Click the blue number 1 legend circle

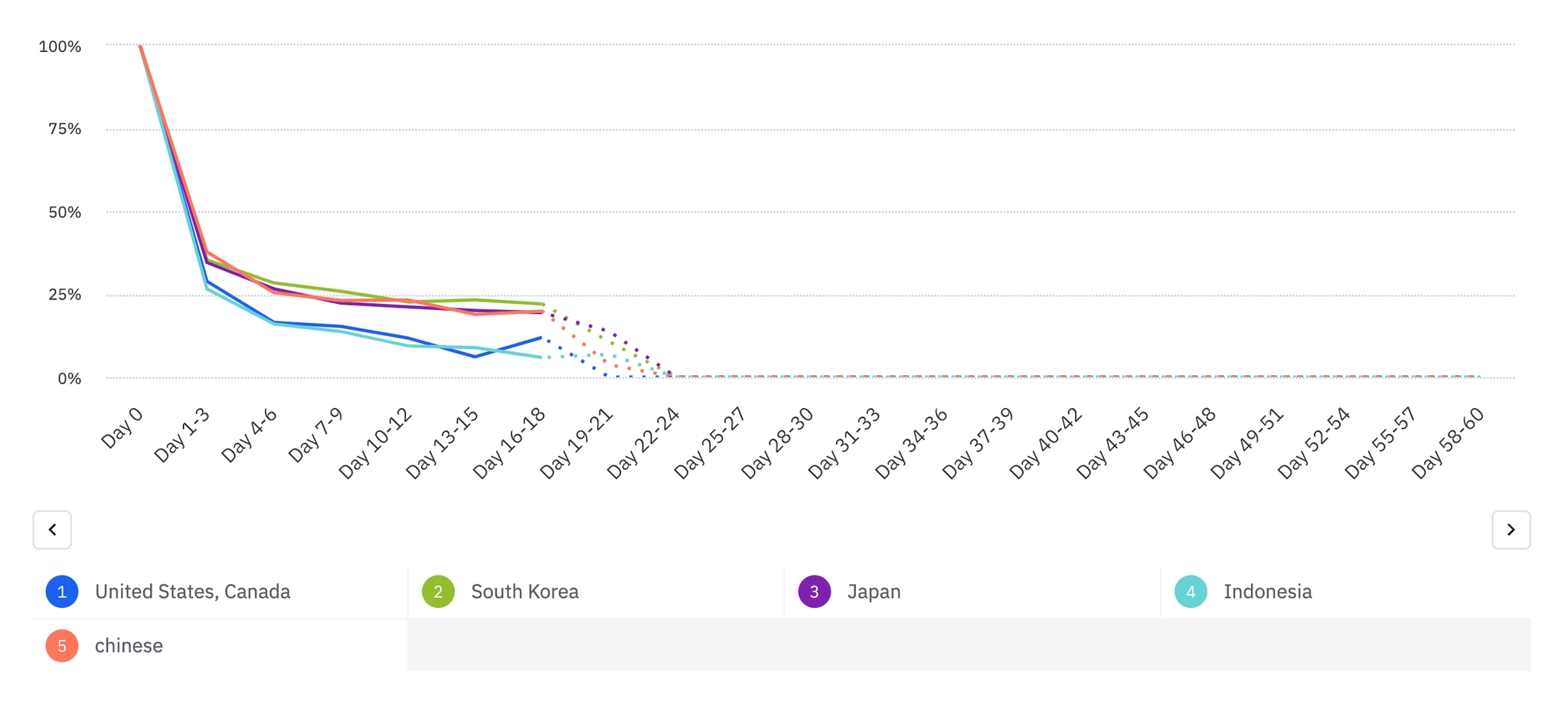click(x=62, y=592)
